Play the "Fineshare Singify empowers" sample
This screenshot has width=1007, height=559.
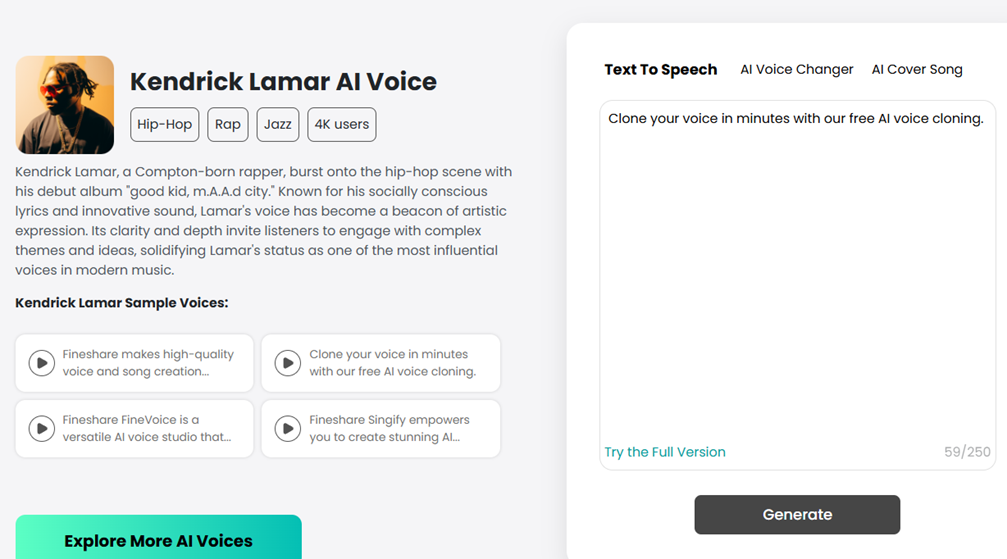pyautogui.click(x=288, y=428)
